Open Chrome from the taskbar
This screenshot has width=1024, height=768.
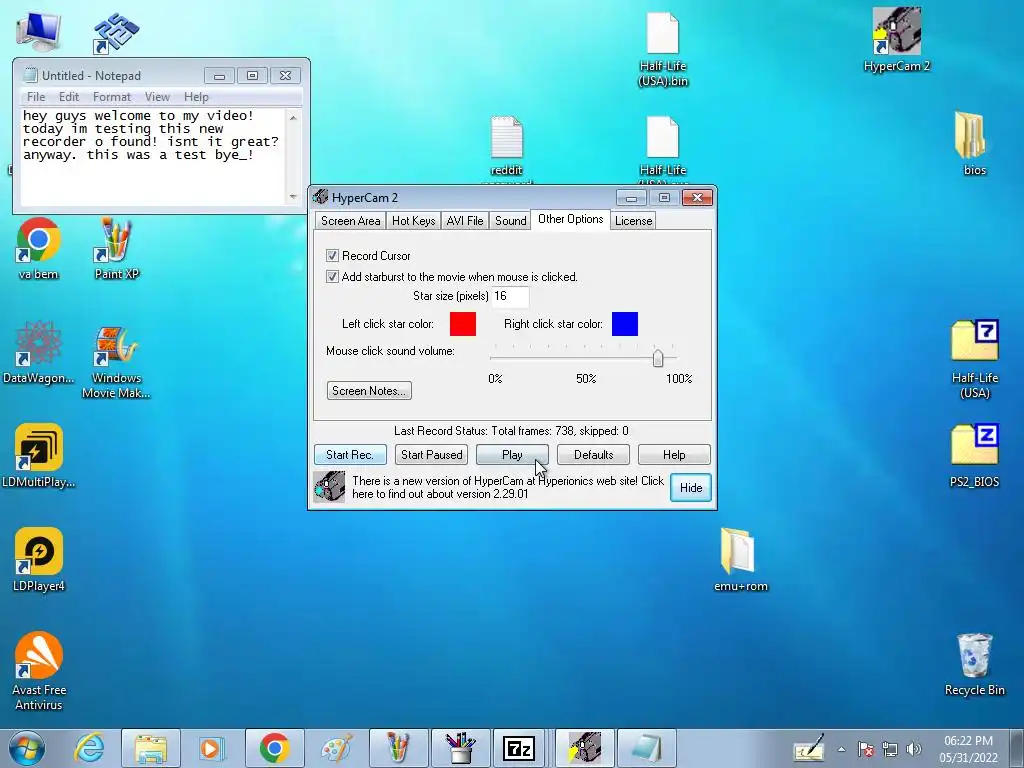click(x=274, y=748)
